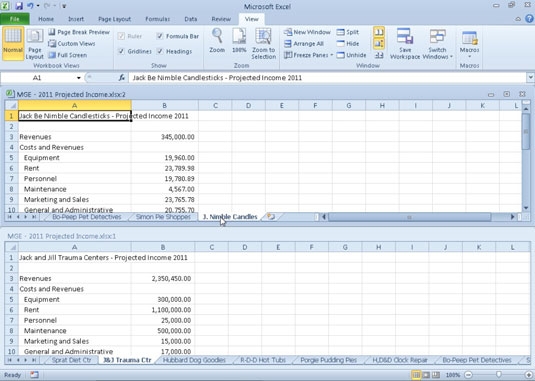The image size is (535, 381).
Task: Uncheck the Formula Bar checkbox
Action: click(x=160, y=36)
